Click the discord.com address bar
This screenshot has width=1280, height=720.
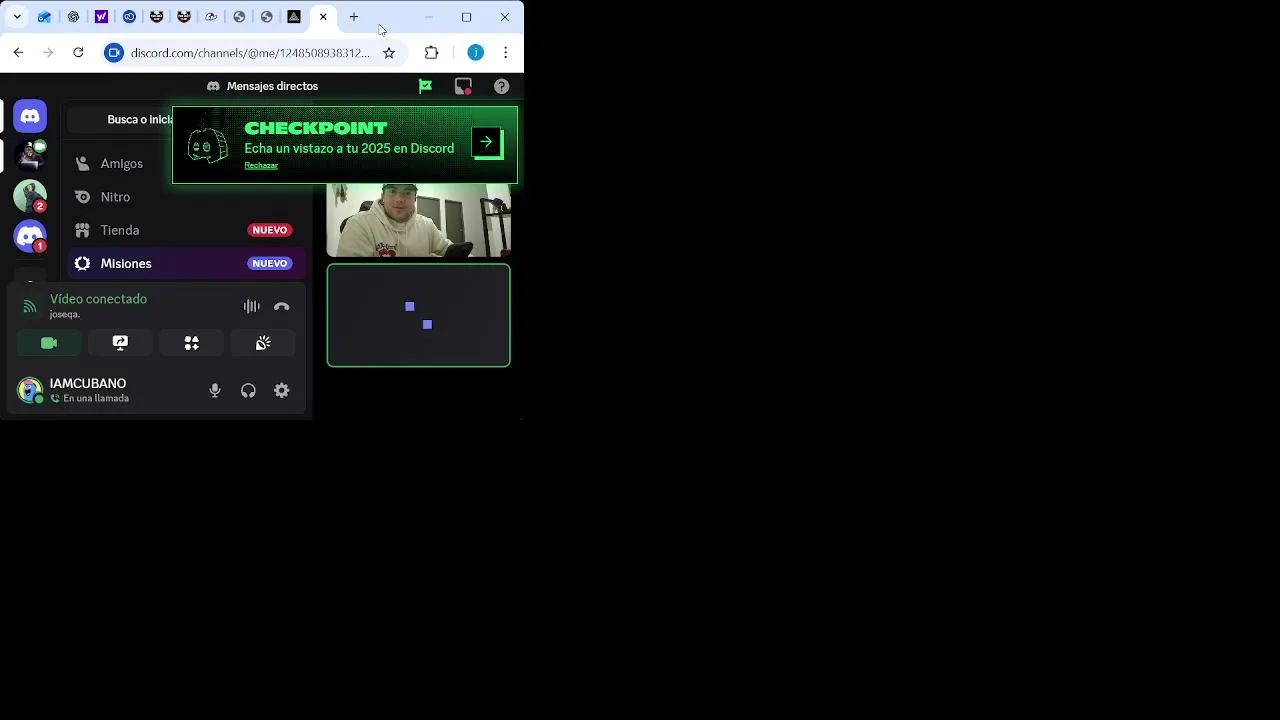point(250,53)
